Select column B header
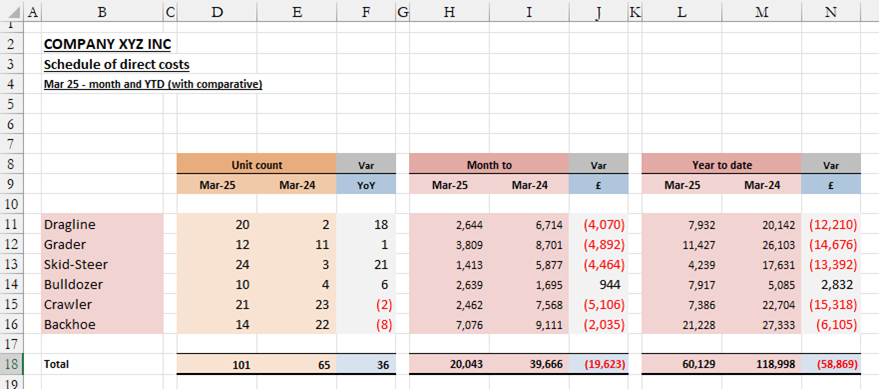Image resolution: width=879 pixels, height=389 pixels. coord(103,13)
